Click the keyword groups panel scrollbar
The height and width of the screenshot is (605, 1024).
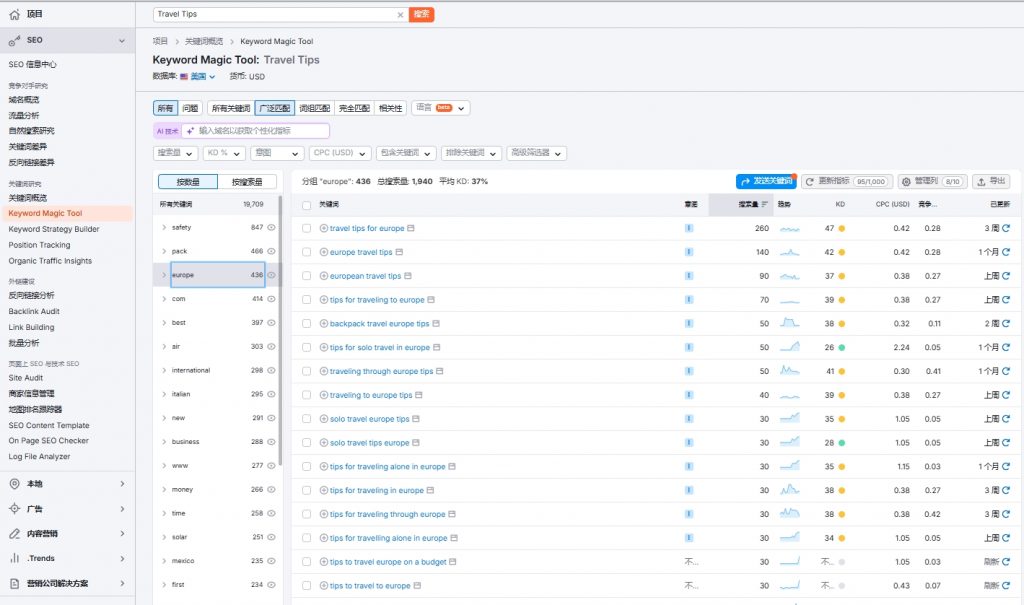pyautogui.click(x=280, y=330)
